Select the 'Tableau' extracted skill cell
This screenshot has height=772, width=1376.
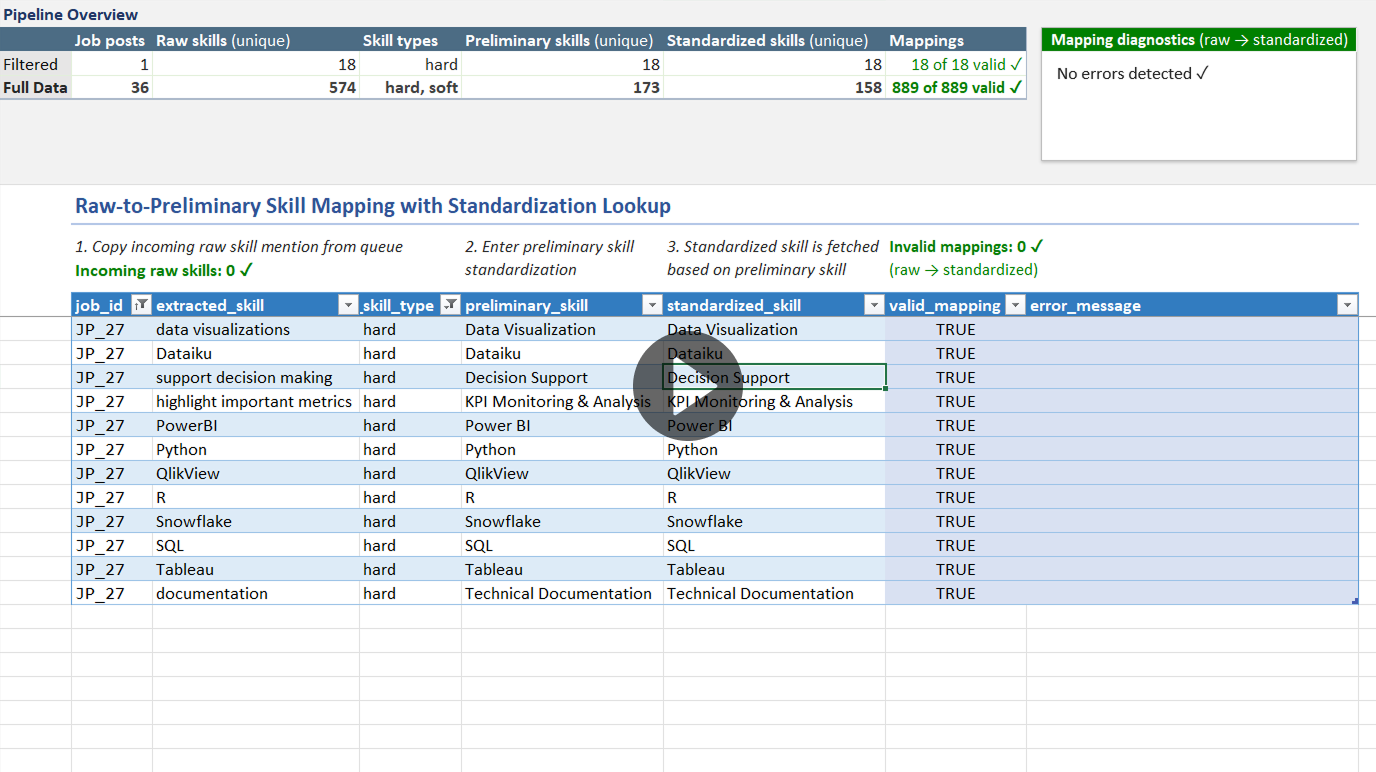point(256,569)
